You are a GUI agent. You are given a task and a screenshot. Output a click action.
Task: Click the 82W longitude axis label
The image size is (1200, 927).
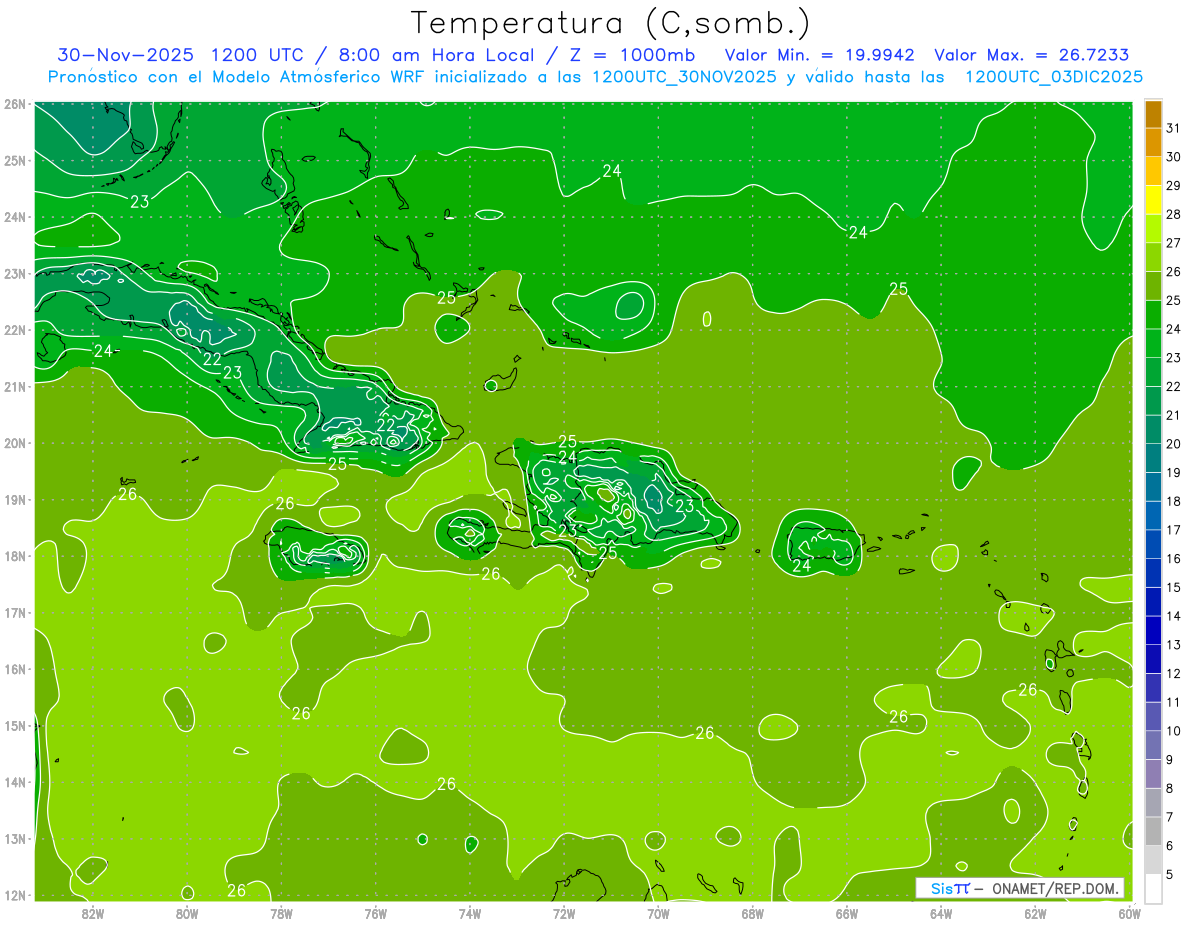93,913
